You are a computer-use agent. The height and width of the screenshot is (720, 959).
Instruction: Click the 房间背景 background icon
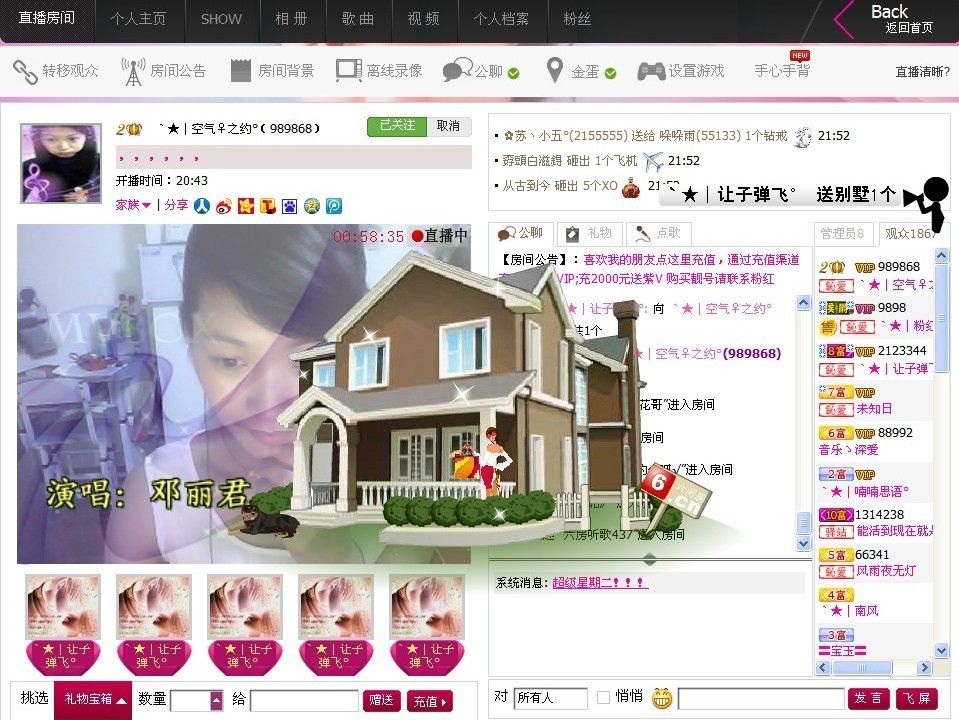point(240,71)
